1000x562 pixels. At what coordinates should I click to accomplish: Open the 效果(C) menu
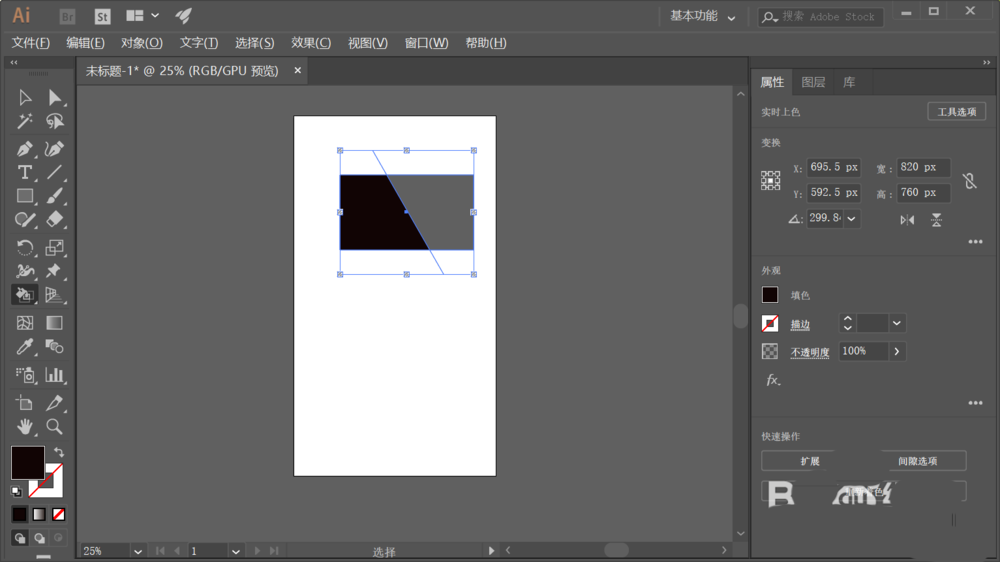point(311,43)
